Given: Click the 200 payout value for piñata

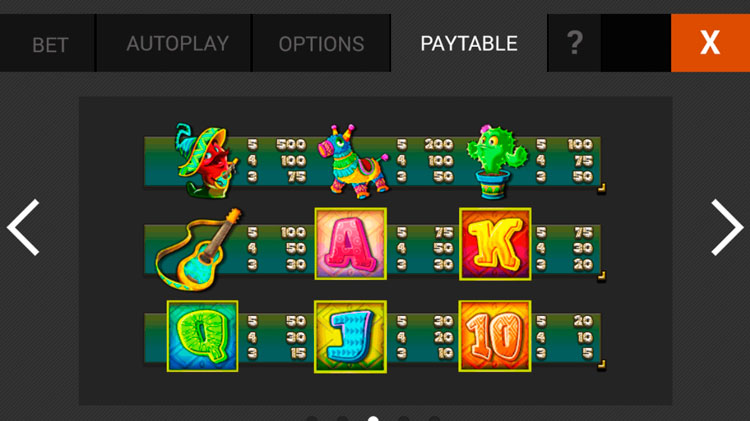Looking at the screenshot, I should [438, 144].
